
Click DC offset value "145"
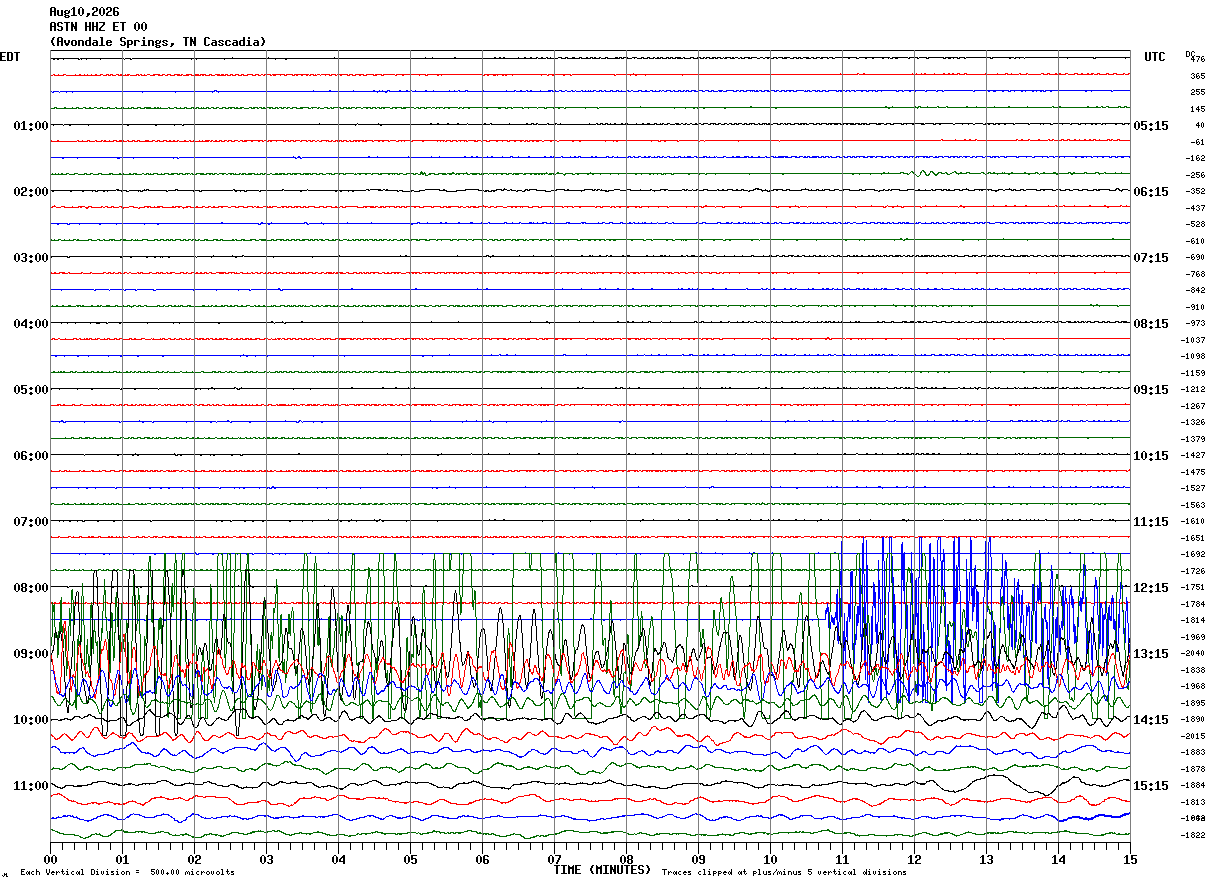pos(1197,109)
